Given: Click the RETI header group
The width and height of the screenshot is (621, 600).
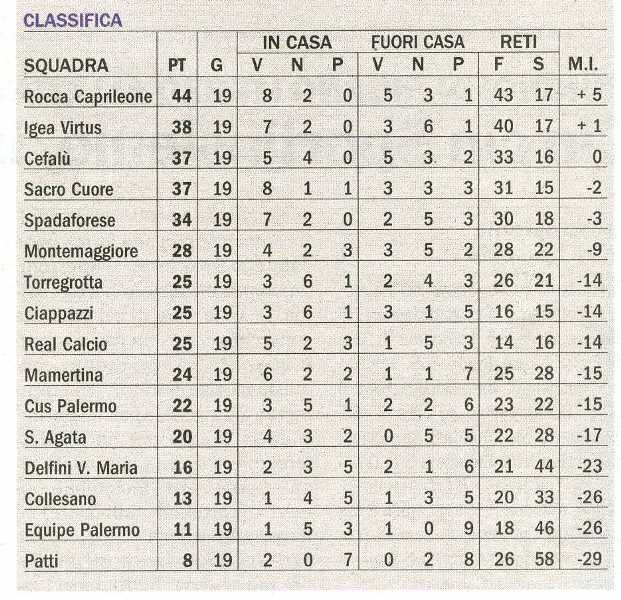Looking at the screenshot, I should (518, 42).
